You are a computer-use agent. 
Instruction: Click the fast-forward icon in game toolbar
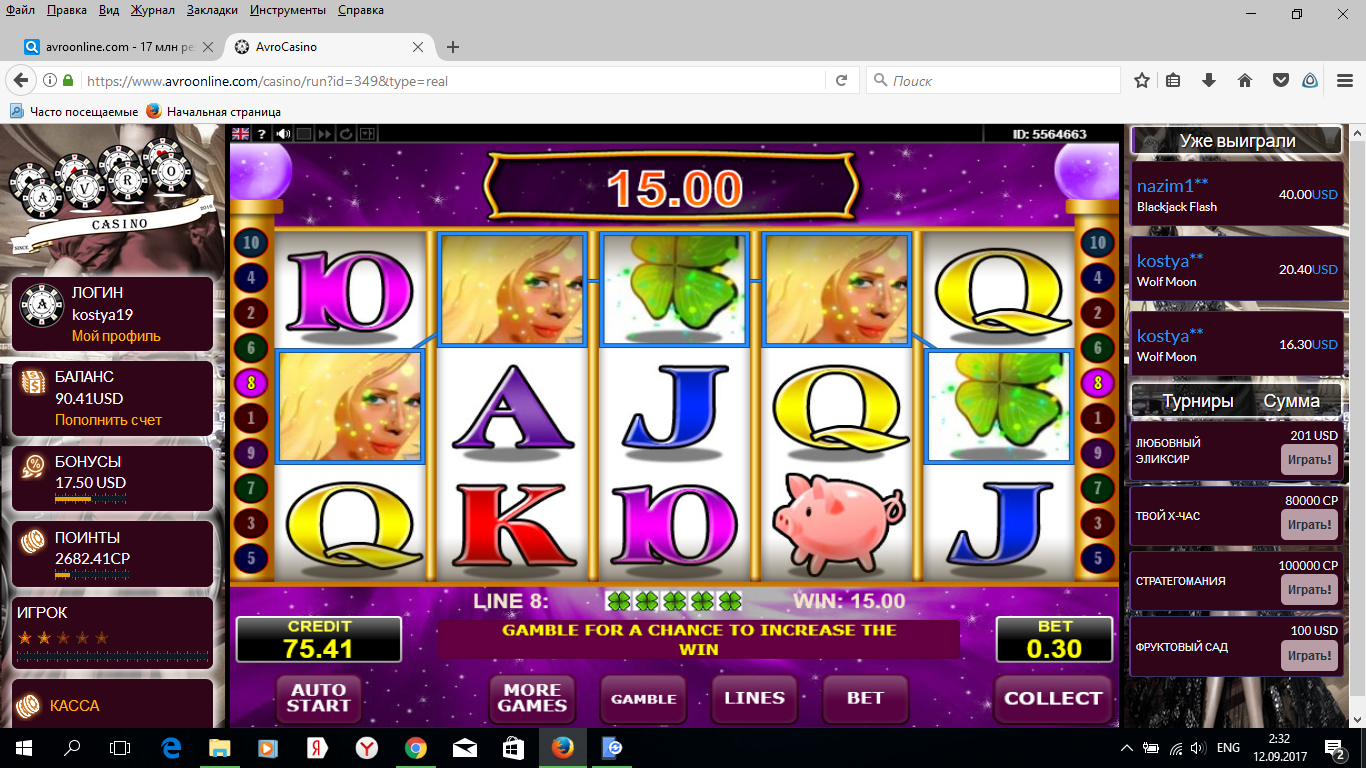point(325,134)
